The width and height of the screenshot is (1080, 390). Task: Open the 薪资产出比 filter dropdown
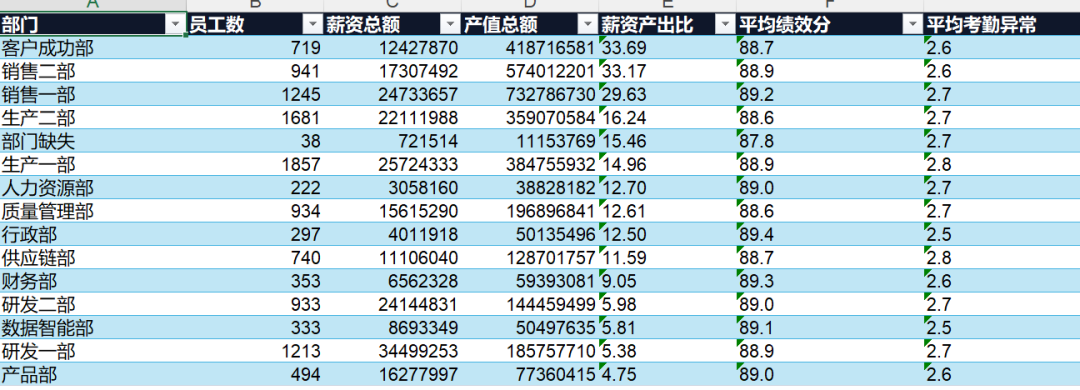click(x=726, y=25)
